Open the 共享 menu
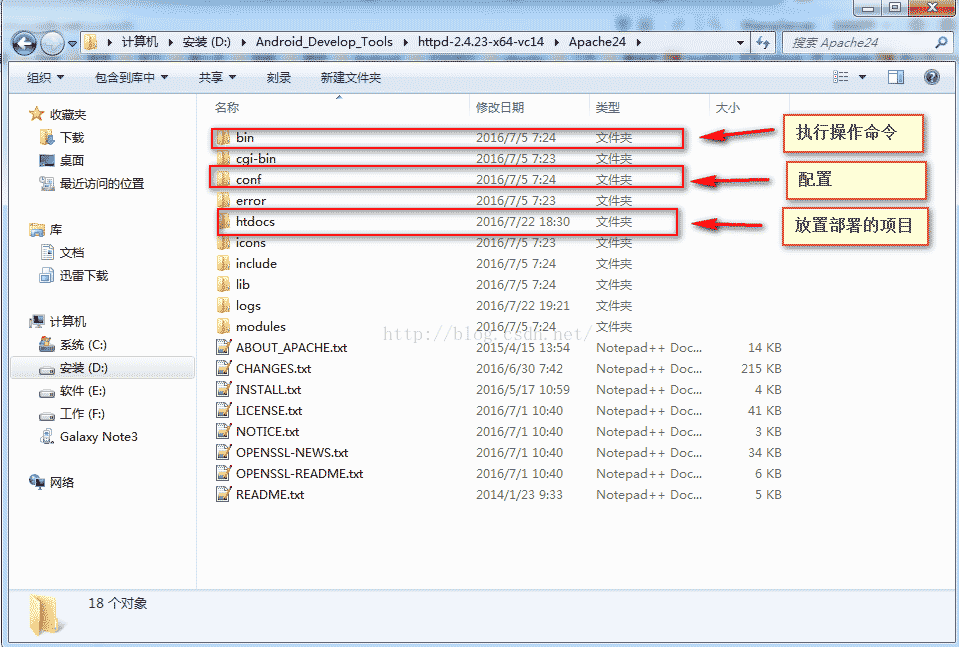The height and width of the screenshot is (647, 959). coord(217,78)
